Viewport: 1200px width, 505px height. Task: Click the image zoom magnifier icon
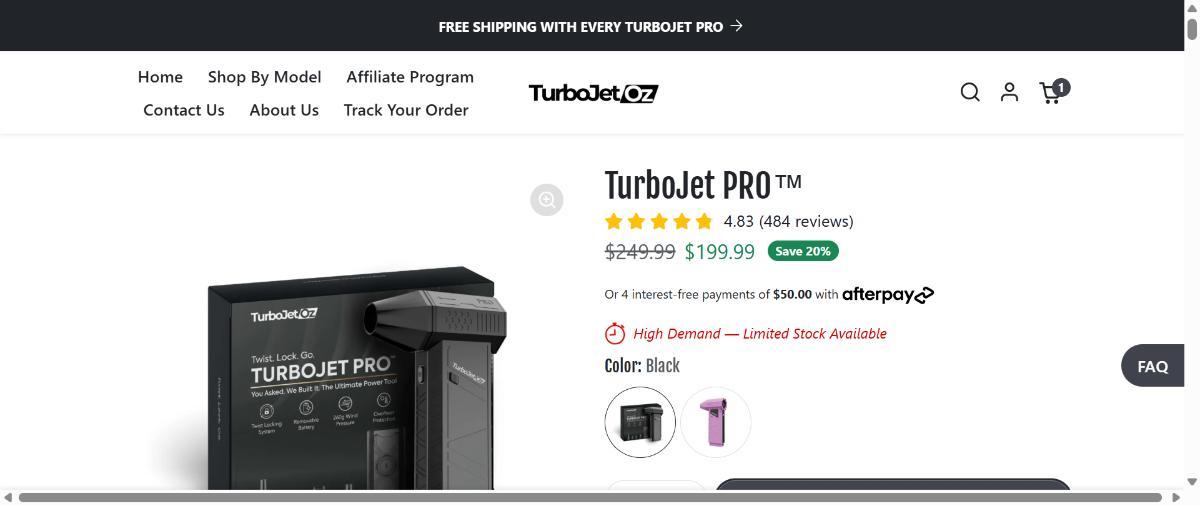pyautogui.click(x=547, y=200)
